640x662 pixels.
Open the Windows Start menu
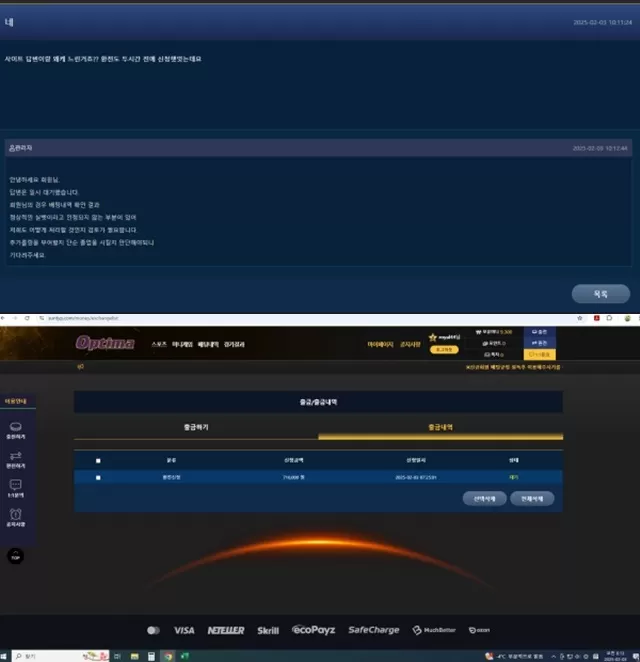tap(7, 655)
